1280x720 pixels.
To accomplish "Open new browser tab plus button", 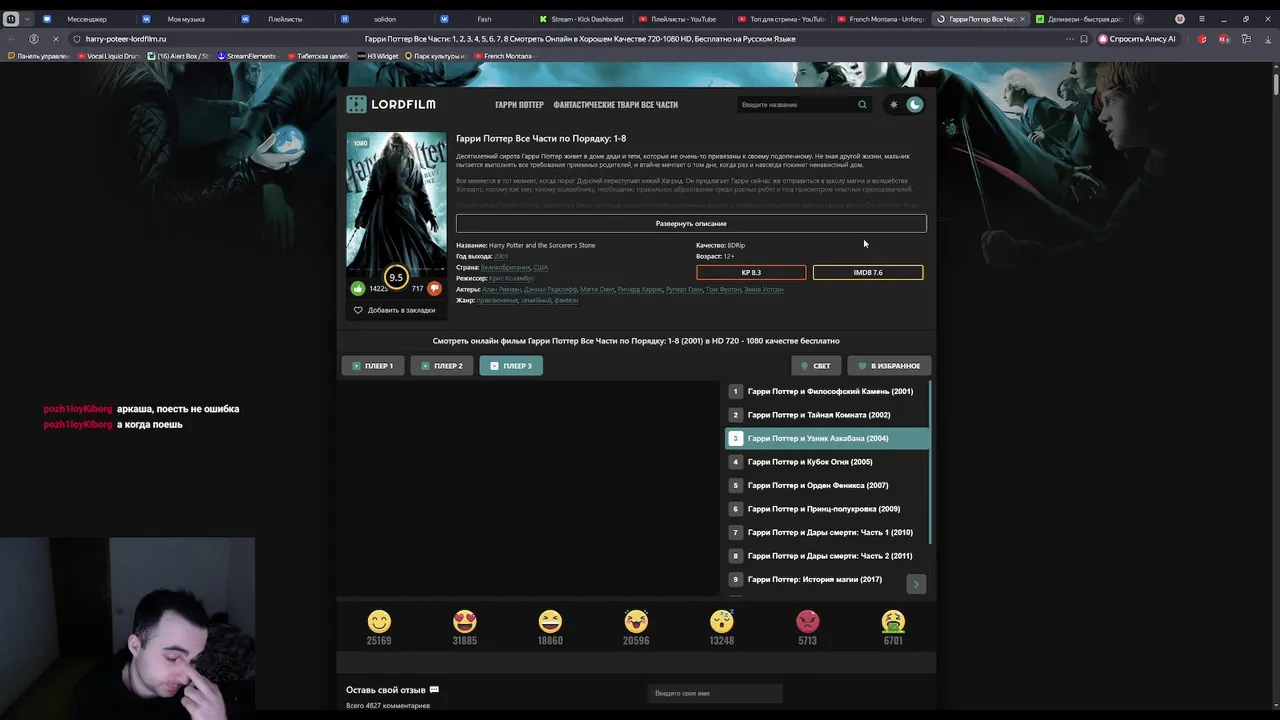I will point(1138,19).
